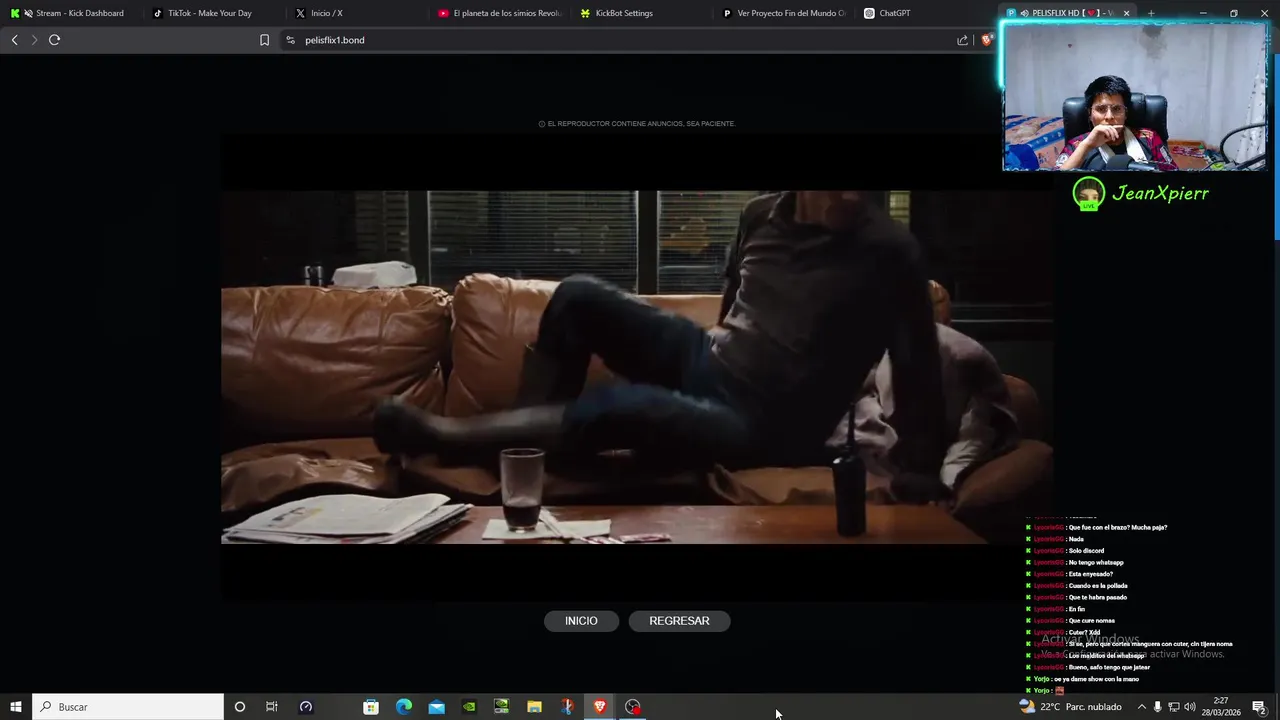This screenshot has width=1280, height=720.
Task: Open the green GPU app icon on taskbar
Action: tap(502, 707)
